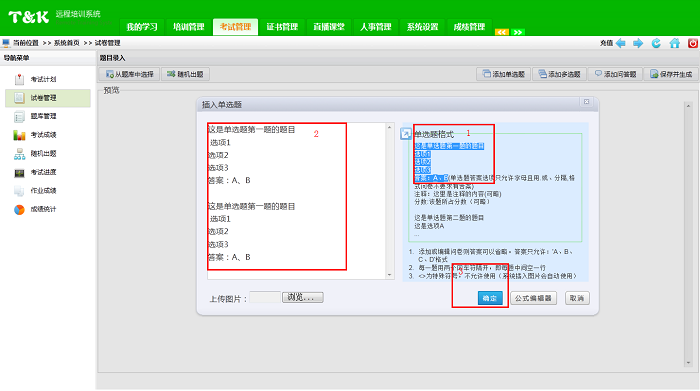Click the upload image file path field
The height and width of the screenshot is (391, 700).
tap(265, 297)
